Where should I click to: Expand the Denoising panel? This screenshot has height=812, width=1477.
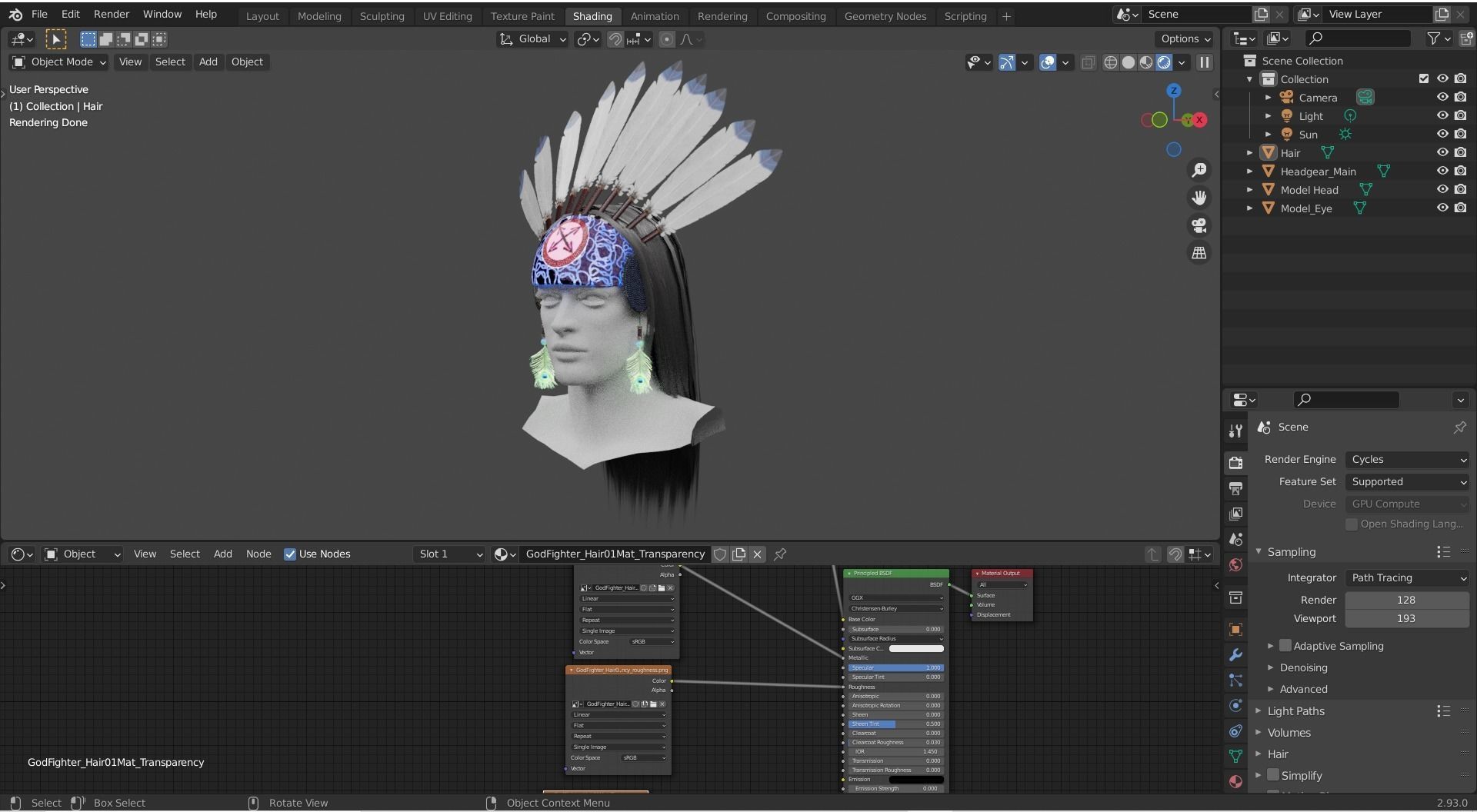pos(1303,668)
